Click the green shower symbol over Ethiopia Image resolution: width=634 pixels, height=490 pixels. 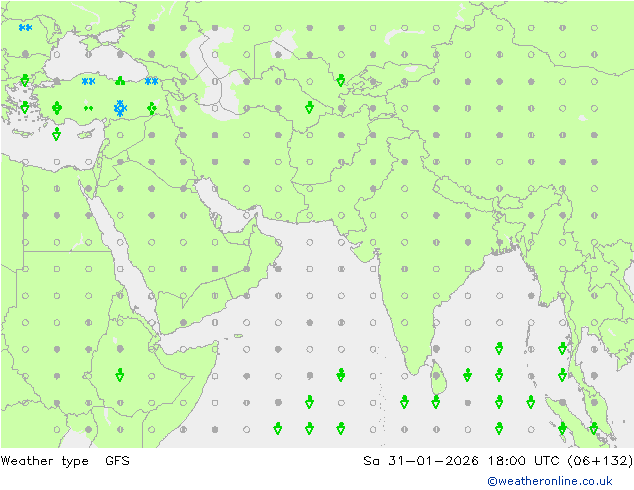[x=120, y=375]
